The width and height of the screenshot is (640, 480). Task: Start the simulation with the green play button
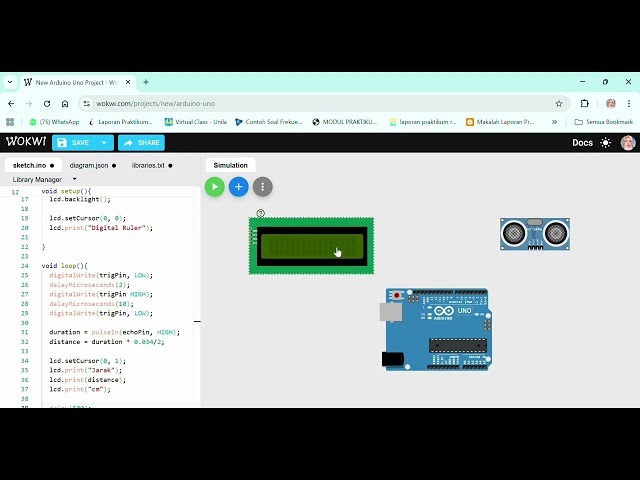(215, 187)
